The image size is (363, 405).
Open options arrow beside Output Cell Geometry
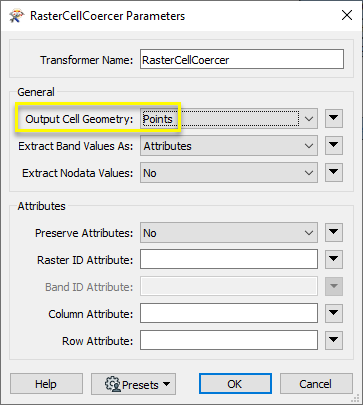334,118
